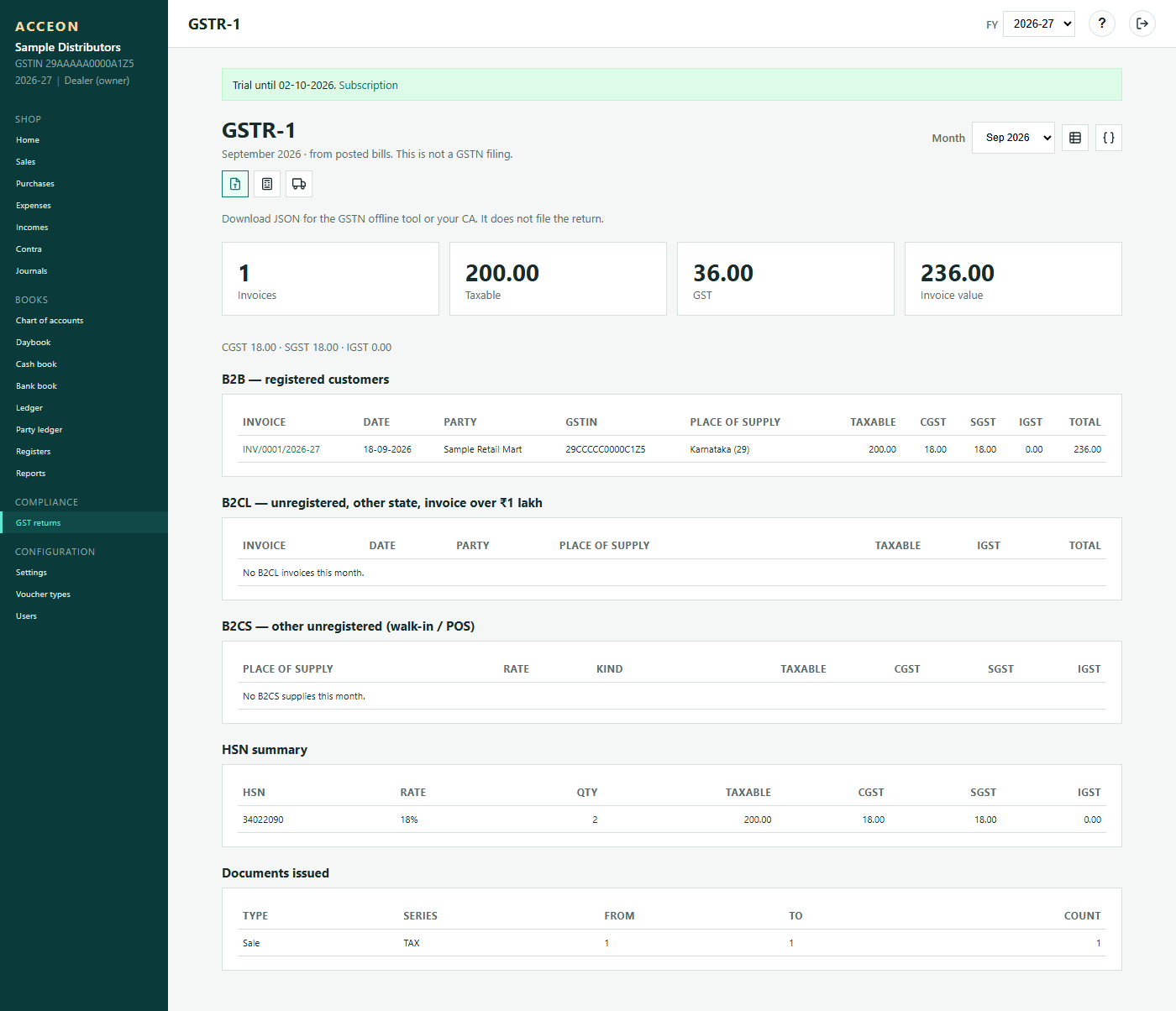Open Voucher types page
This screenshot has width=1176, height=1011.
(x=84, y=595)
